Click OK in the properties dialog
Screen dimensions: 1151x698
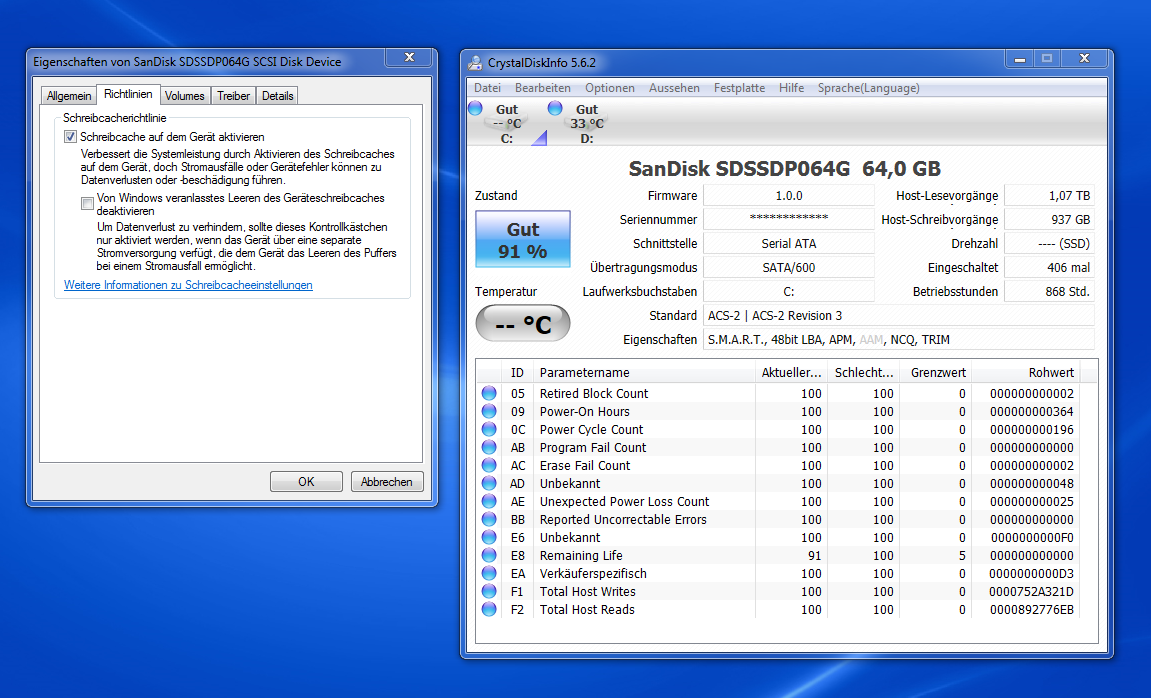(306, 481)
